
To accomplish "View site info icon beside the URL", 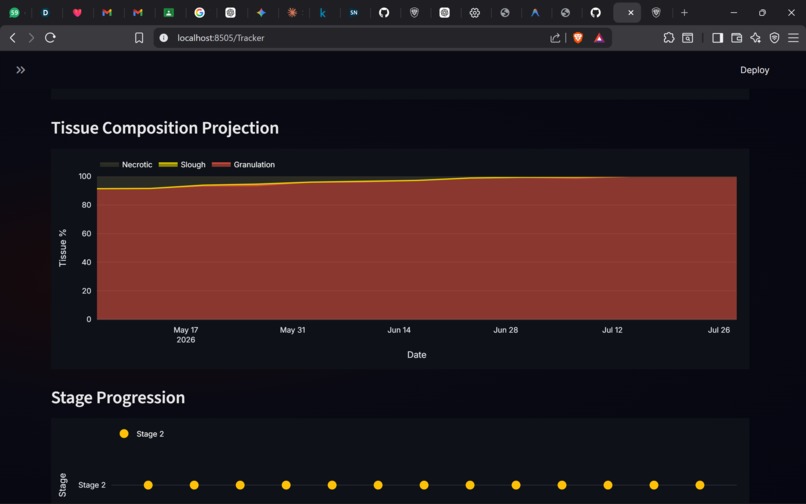I will coord(163,38).
